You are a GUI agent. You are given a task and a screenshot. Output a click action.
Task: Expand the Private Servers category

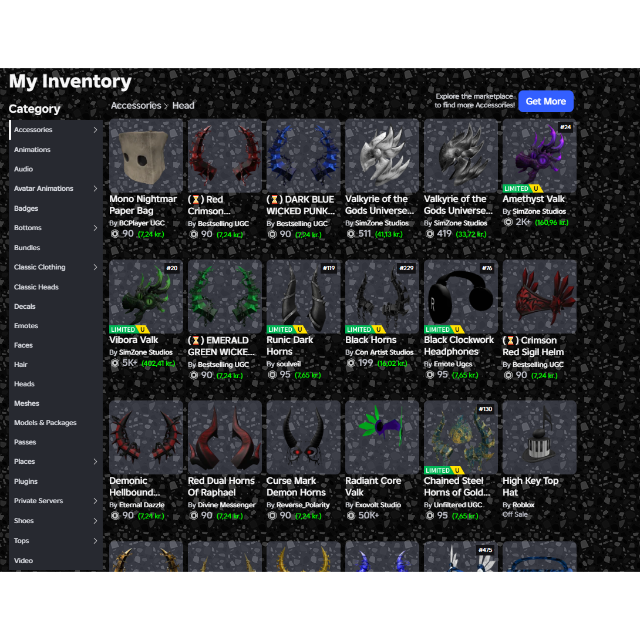tap(96, 501)
